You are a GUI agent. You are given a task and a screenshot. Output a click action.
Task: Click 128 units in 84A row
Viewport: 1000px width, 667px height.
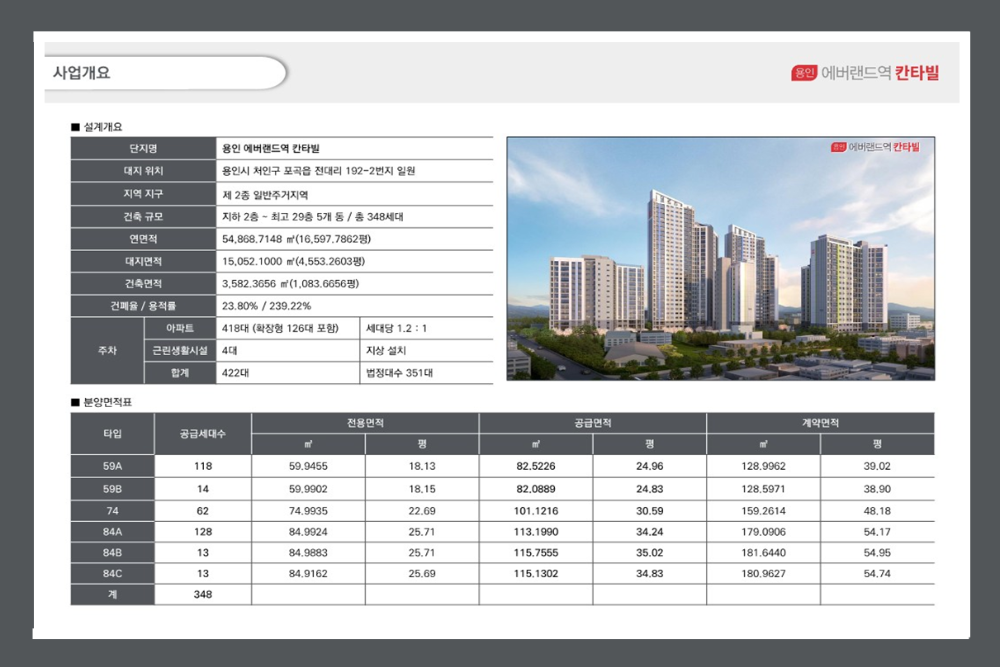click(203, 532)
